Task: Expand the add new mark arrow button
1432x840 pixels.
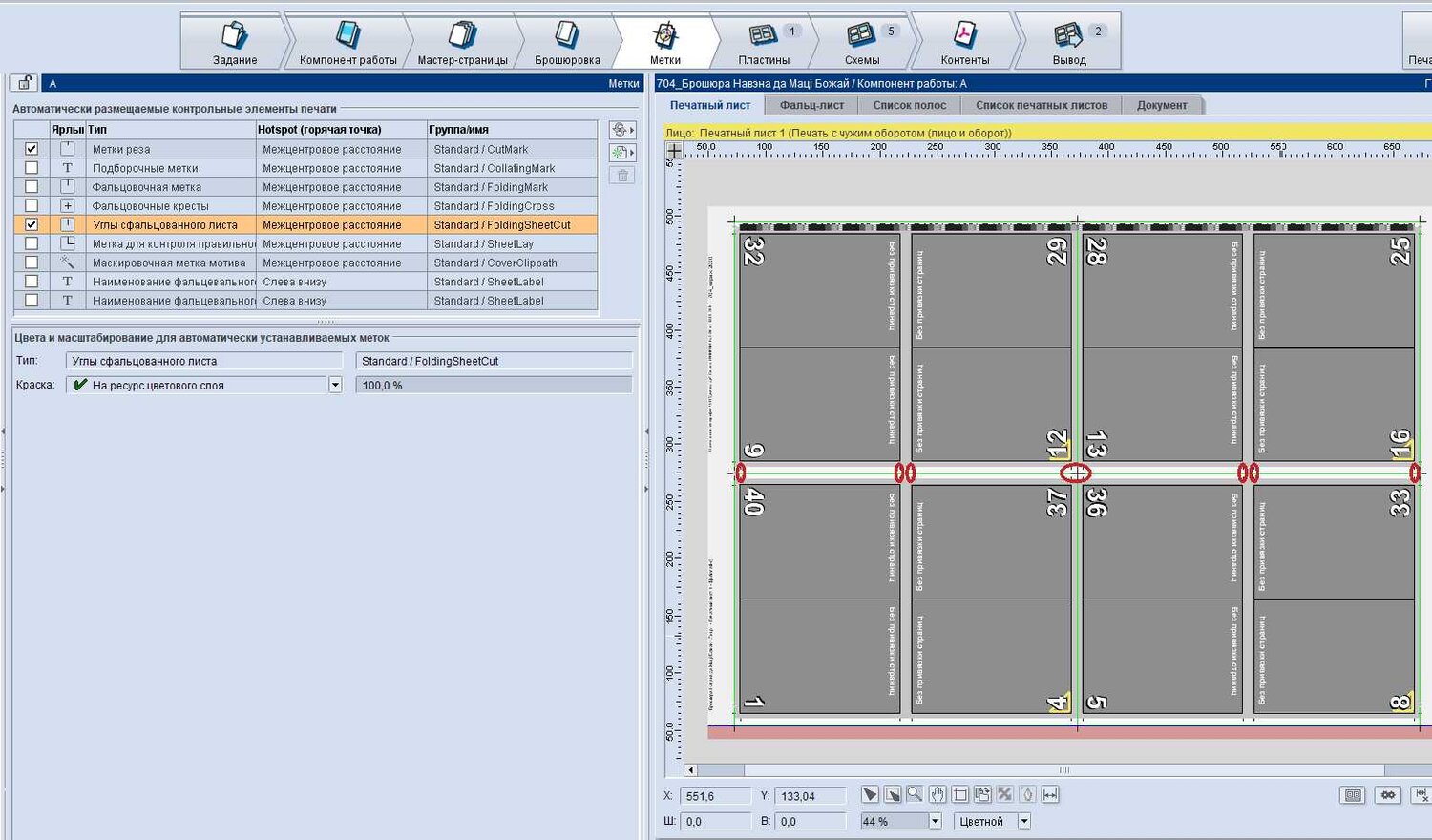Action: [x=622, y=153]
